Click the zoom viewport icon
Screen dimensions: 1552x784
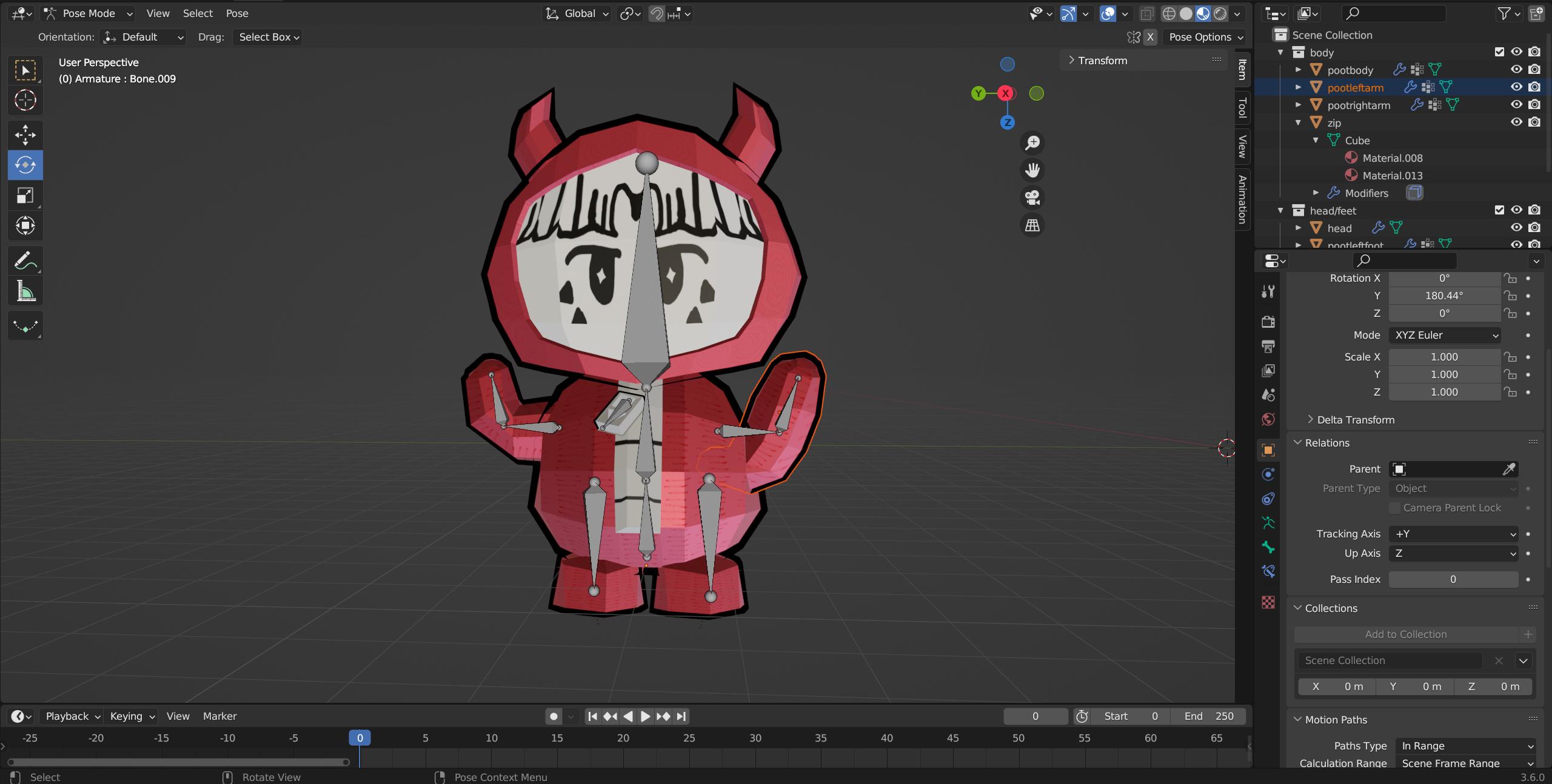tap(1032, 143)
